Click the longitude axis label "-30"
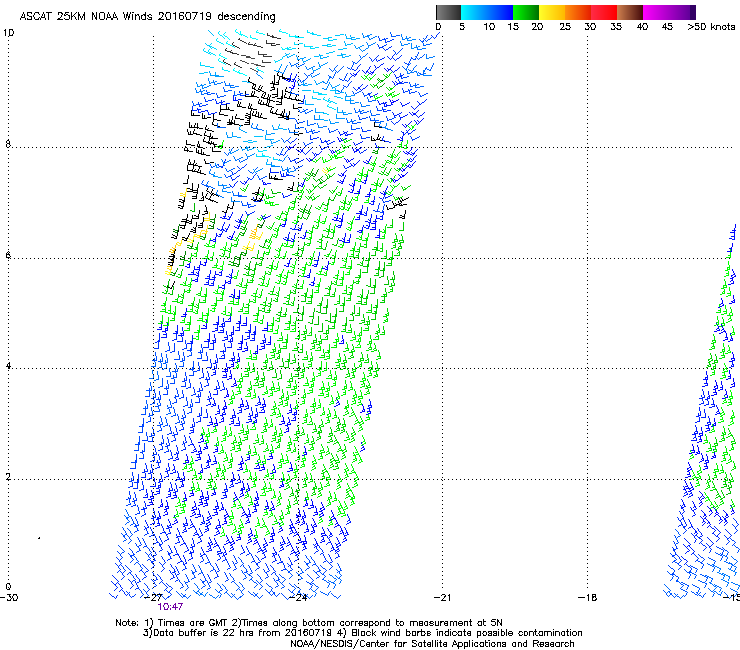The height and width of the screenshot is (650, 740). tap(9, 598)
